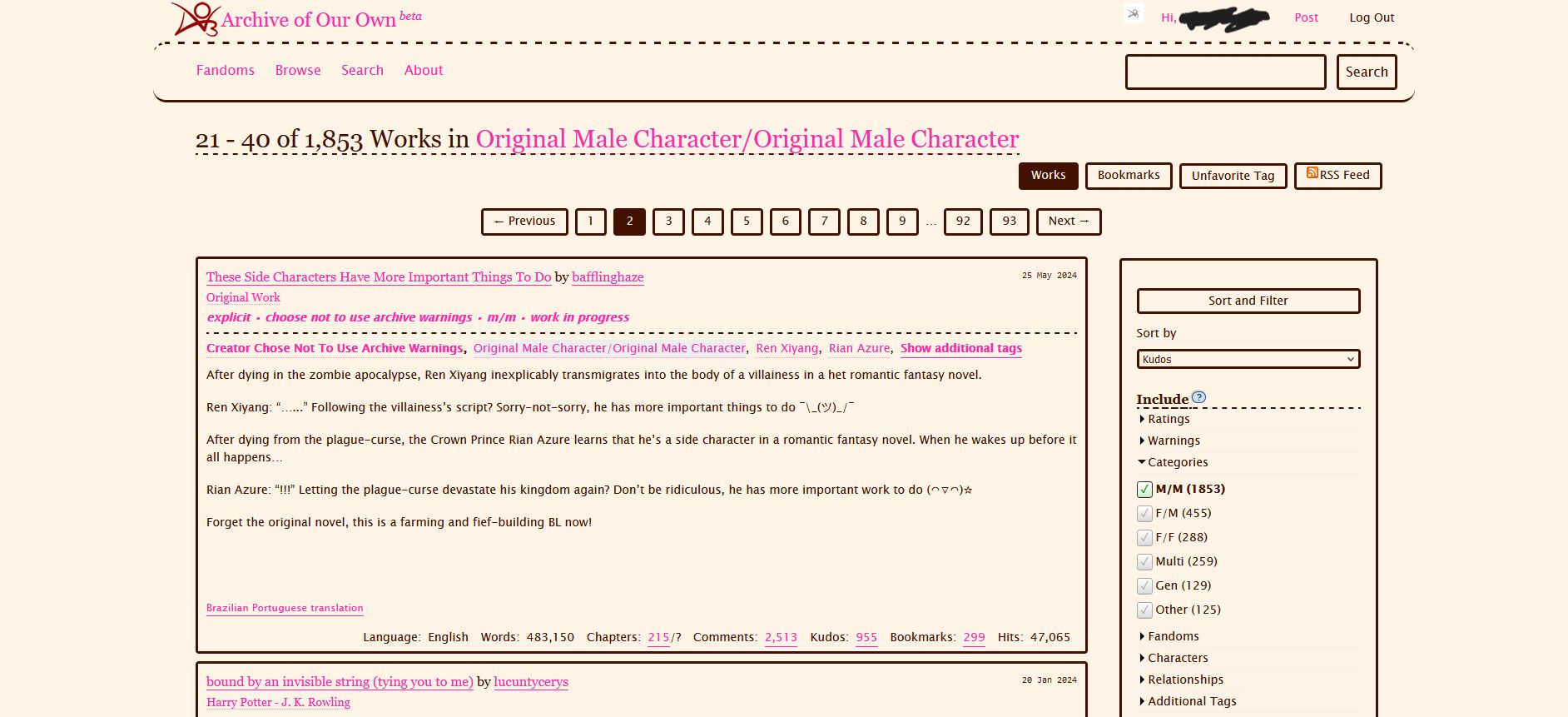Open These Side Characters Have More Important Things work

point(379,277)
